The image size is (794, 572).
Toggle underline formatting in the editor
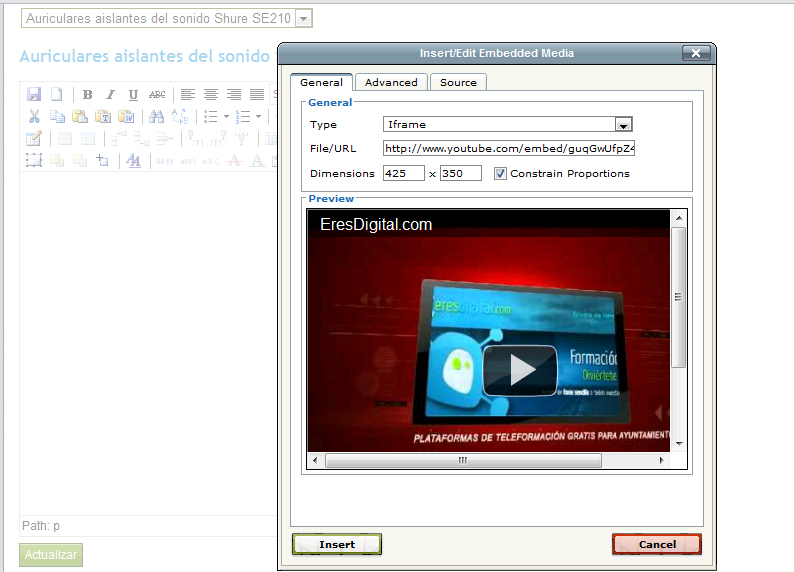(133, 95)
